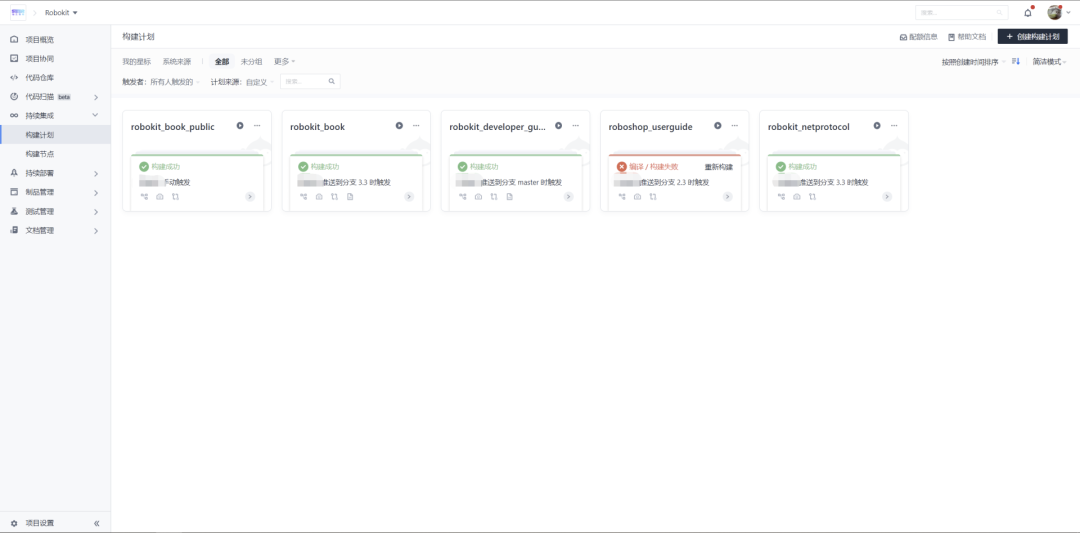Open the 帮助文档 help link
Viewport: 1080px width, 533px height.
966,37
